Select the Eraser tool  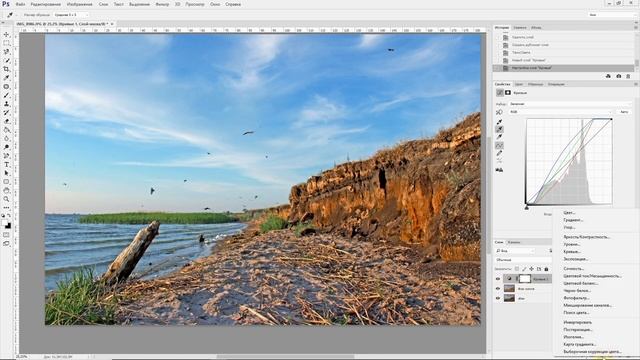tap(6, 121)
